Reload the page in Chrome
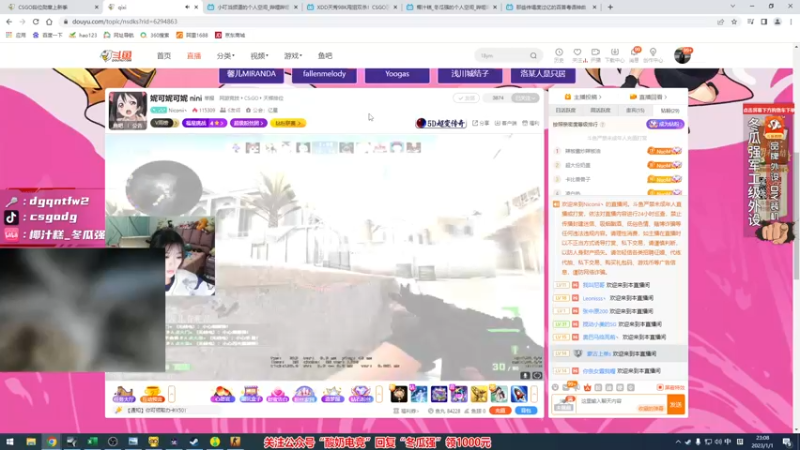The height and width of the screenshot is (450, 800). 36,21
